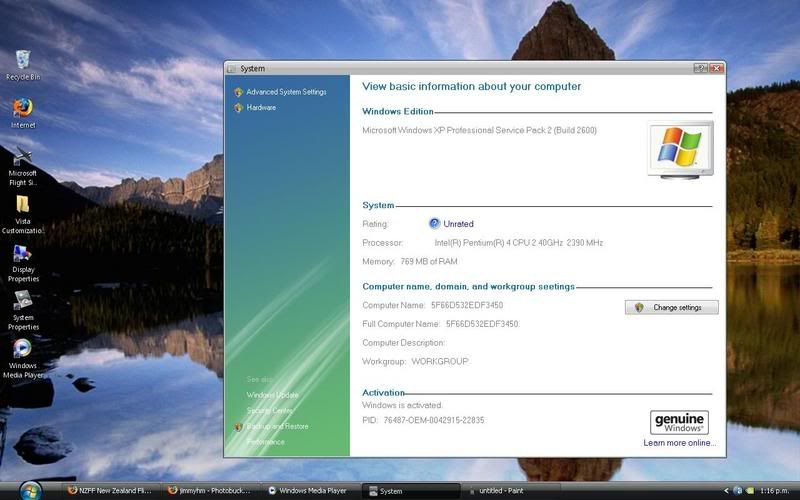Open the Recycle Bin desktop icon
Viewport: 800px width, 500px height.
click(x=23, y=60)
